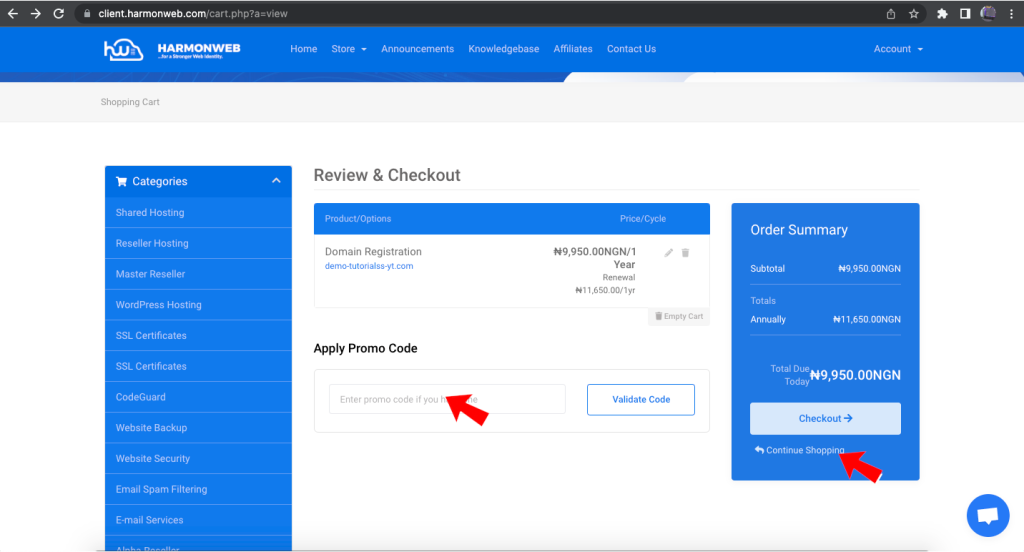This screenshot has width=1024, height=552.
Task: Open the Store dropdown menu
Action: (x=349, y=49)
